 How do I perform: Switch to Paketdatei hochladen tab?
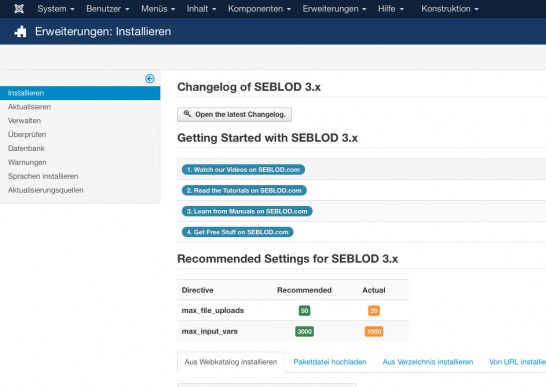pyautogui.click(x=330, y=362)
